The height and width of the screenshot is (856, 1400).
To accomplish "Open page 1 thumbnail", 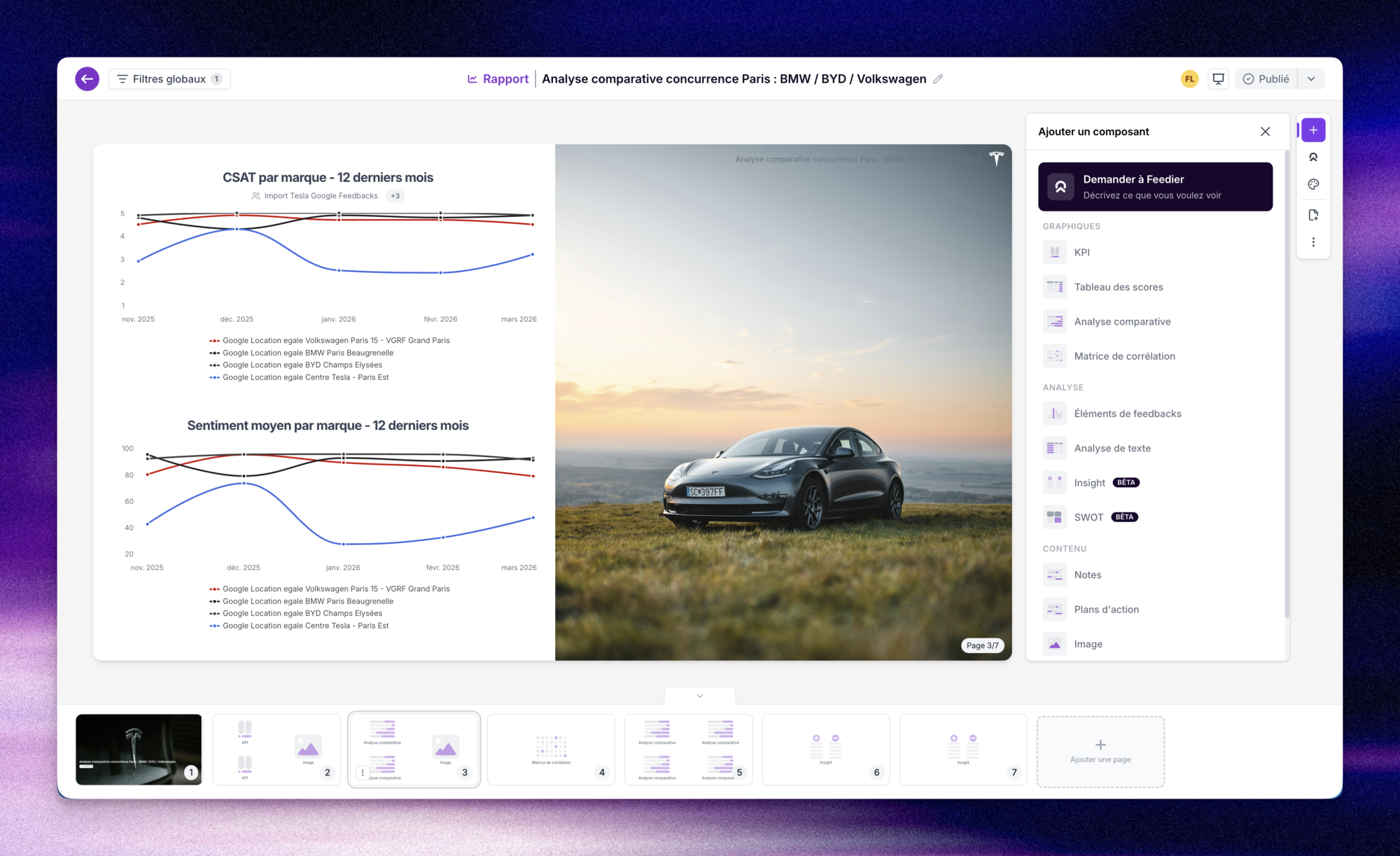I will [139, 750].
